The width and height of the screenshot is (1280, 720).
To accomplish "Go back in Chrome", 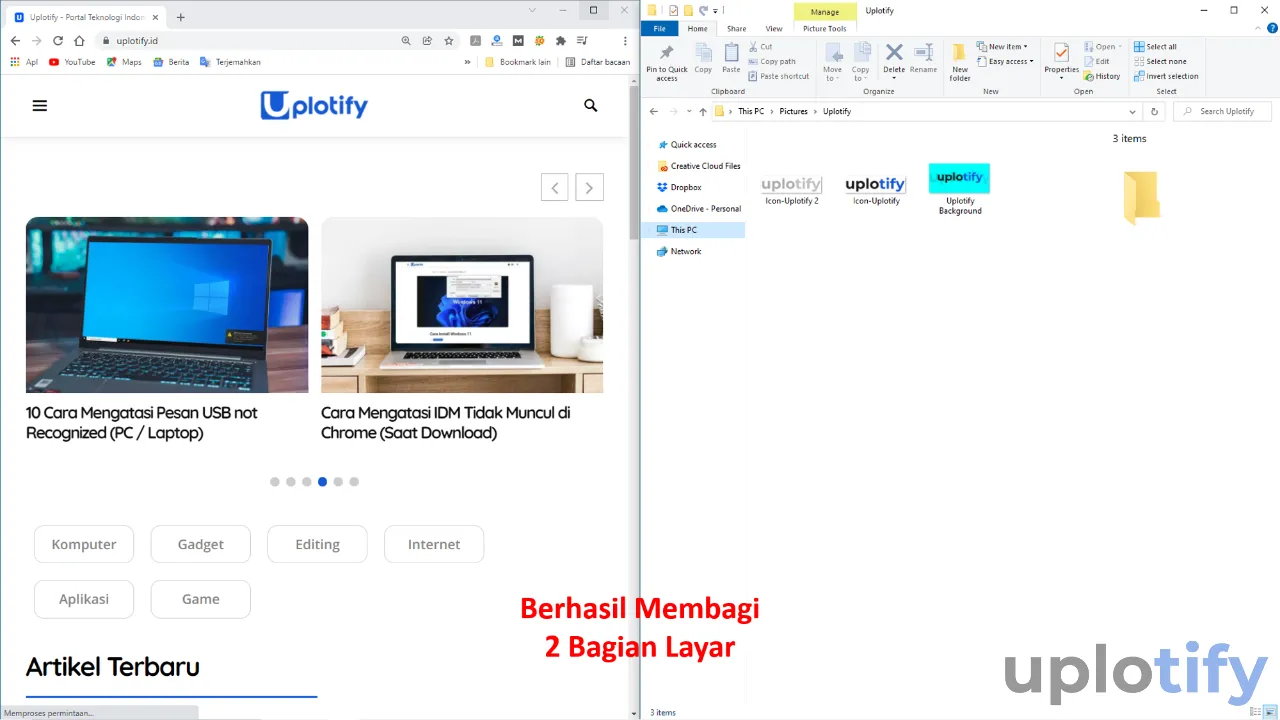I will (15, 41).
